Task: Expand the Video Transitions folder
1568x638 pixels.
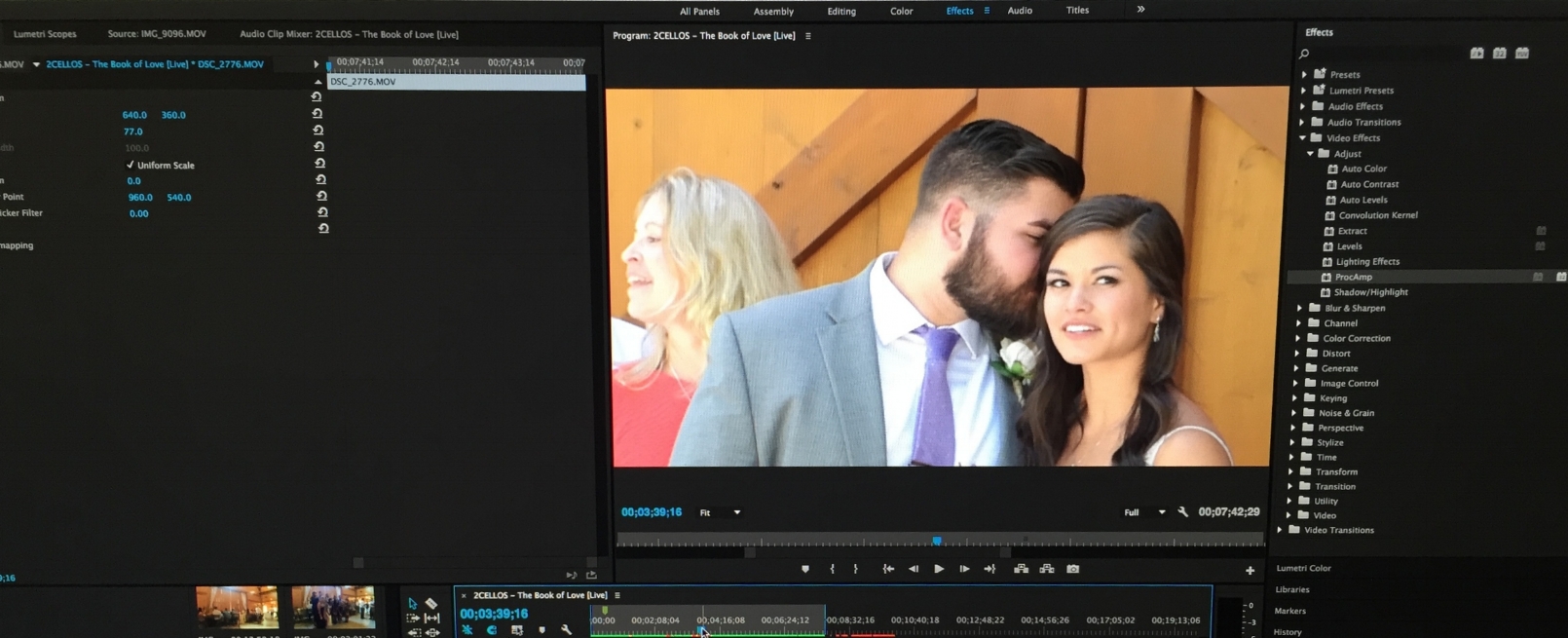Action: 1280,530
